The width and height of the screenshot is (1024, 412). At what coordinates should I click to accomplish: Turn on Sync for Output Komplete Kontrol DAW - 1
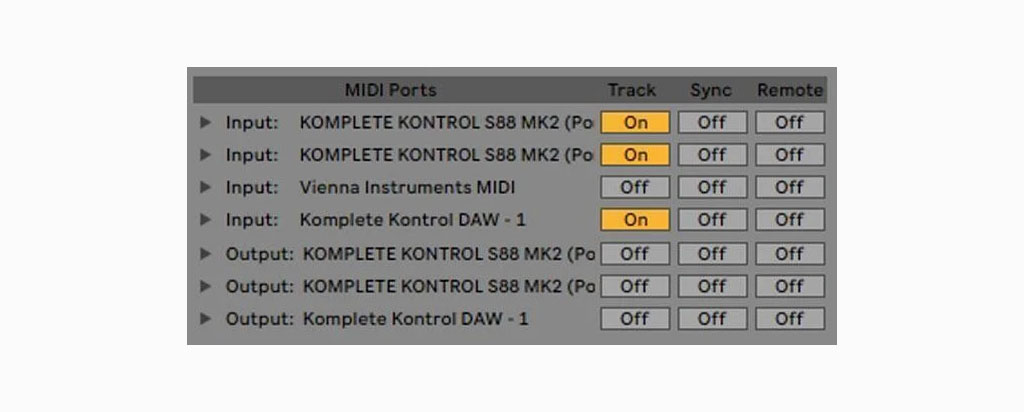[x=712, y=319]
